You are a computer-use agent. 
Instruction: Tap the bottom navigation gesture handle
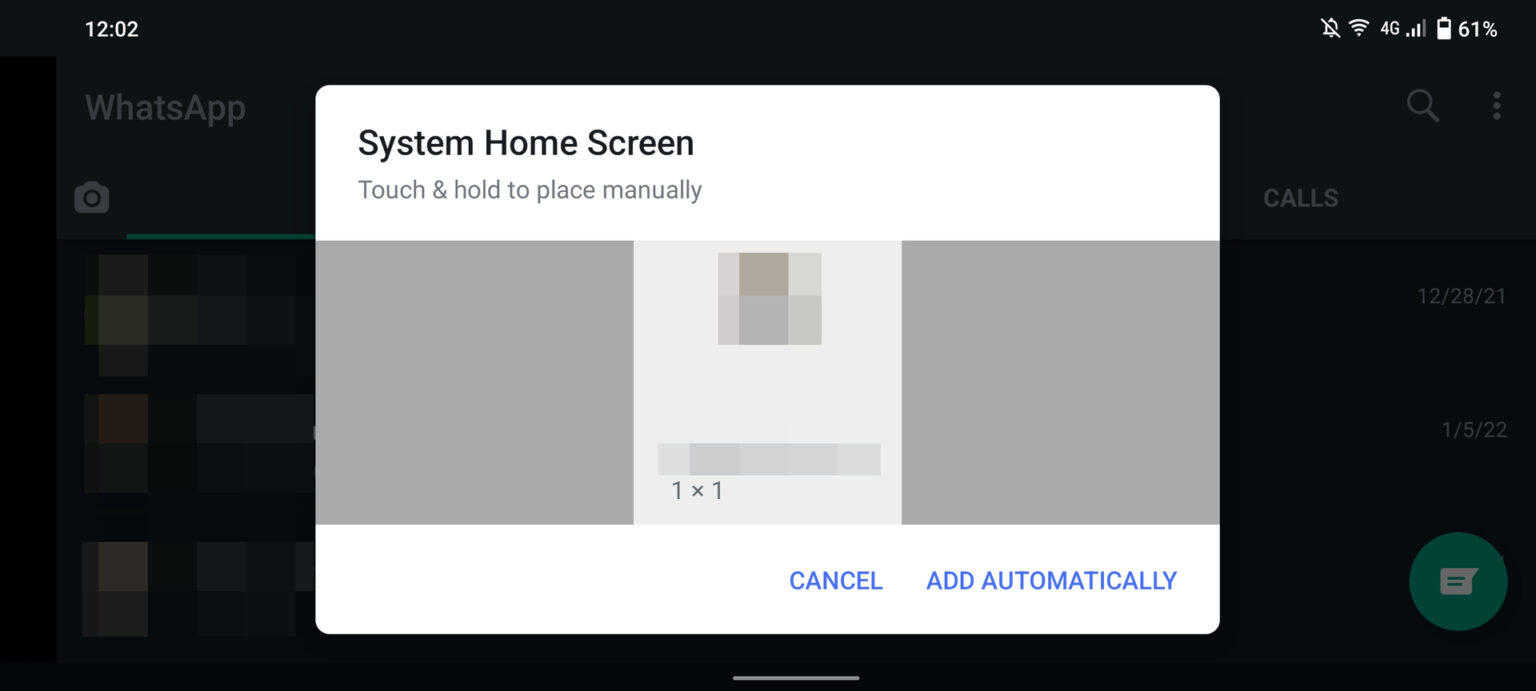coord(796,678)
